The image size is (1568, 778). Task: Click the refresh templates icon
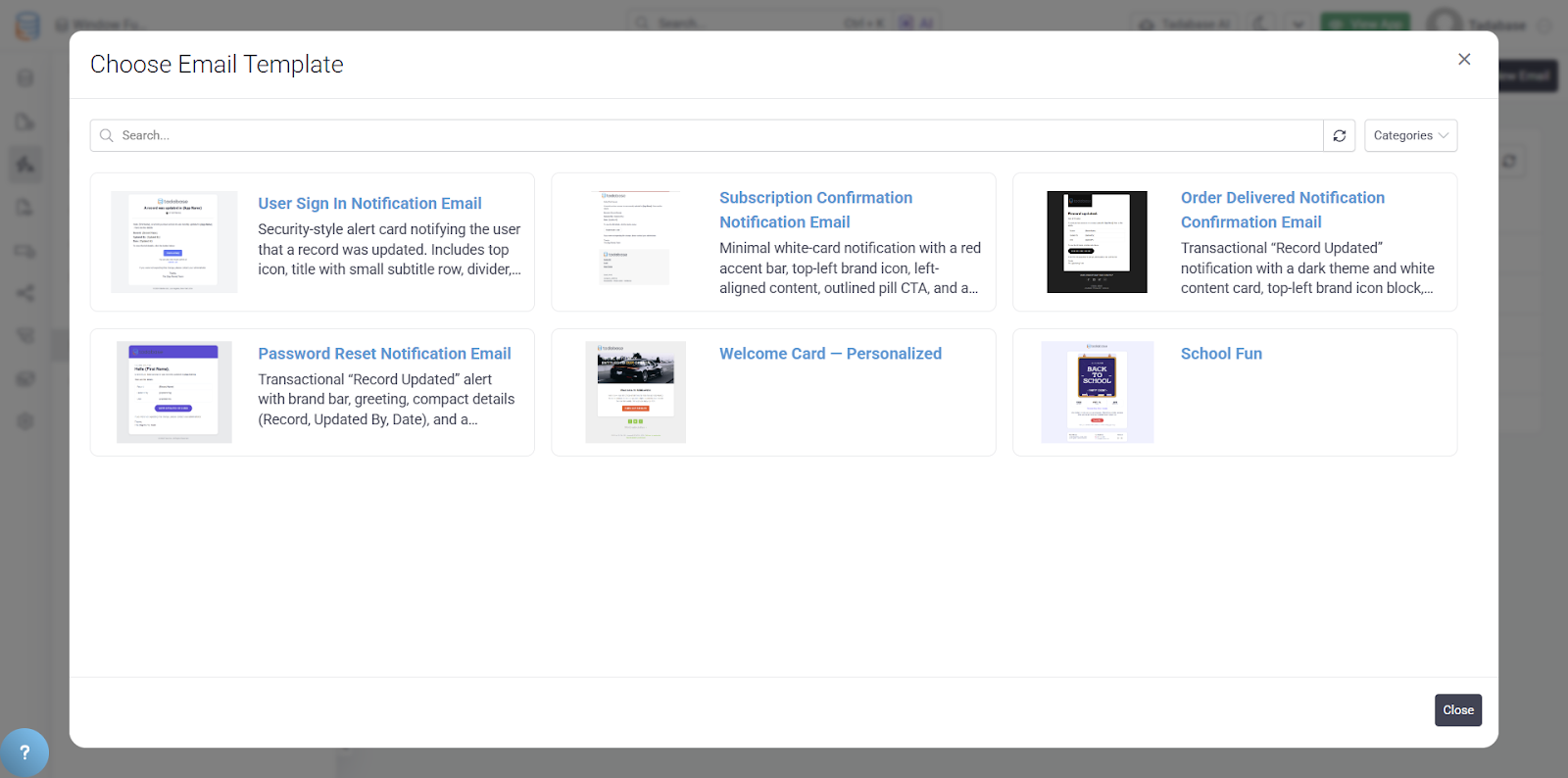pyautogui.click(x=1339, y=135)
